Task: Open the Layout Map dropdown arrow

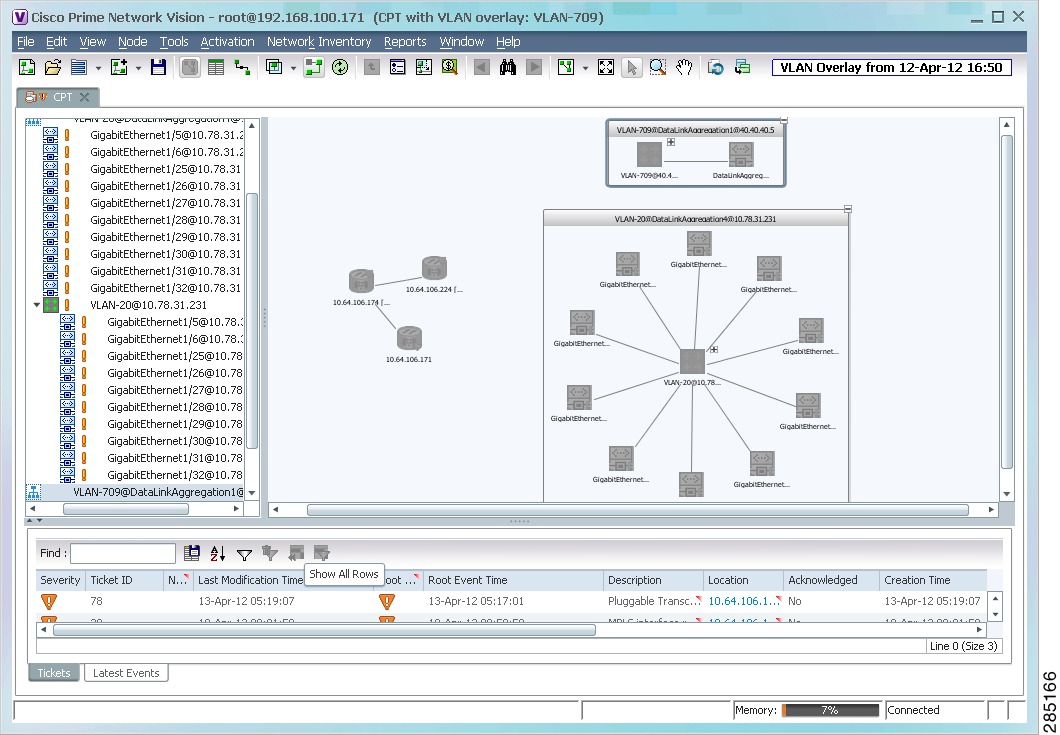Action: [x=585, y=68]
